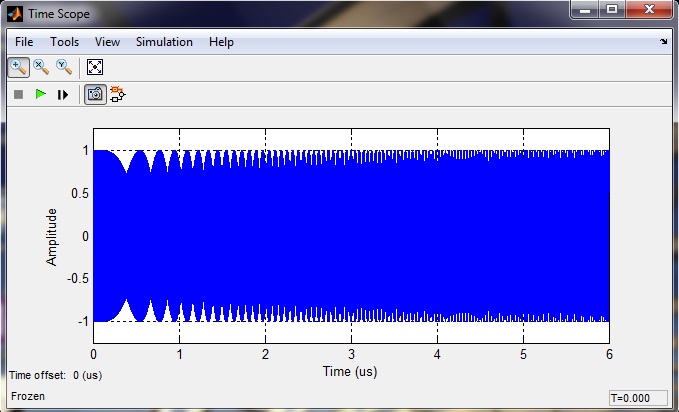Click the Step forward button
This screenshot has width=679, height=412.
pos(63,95)
